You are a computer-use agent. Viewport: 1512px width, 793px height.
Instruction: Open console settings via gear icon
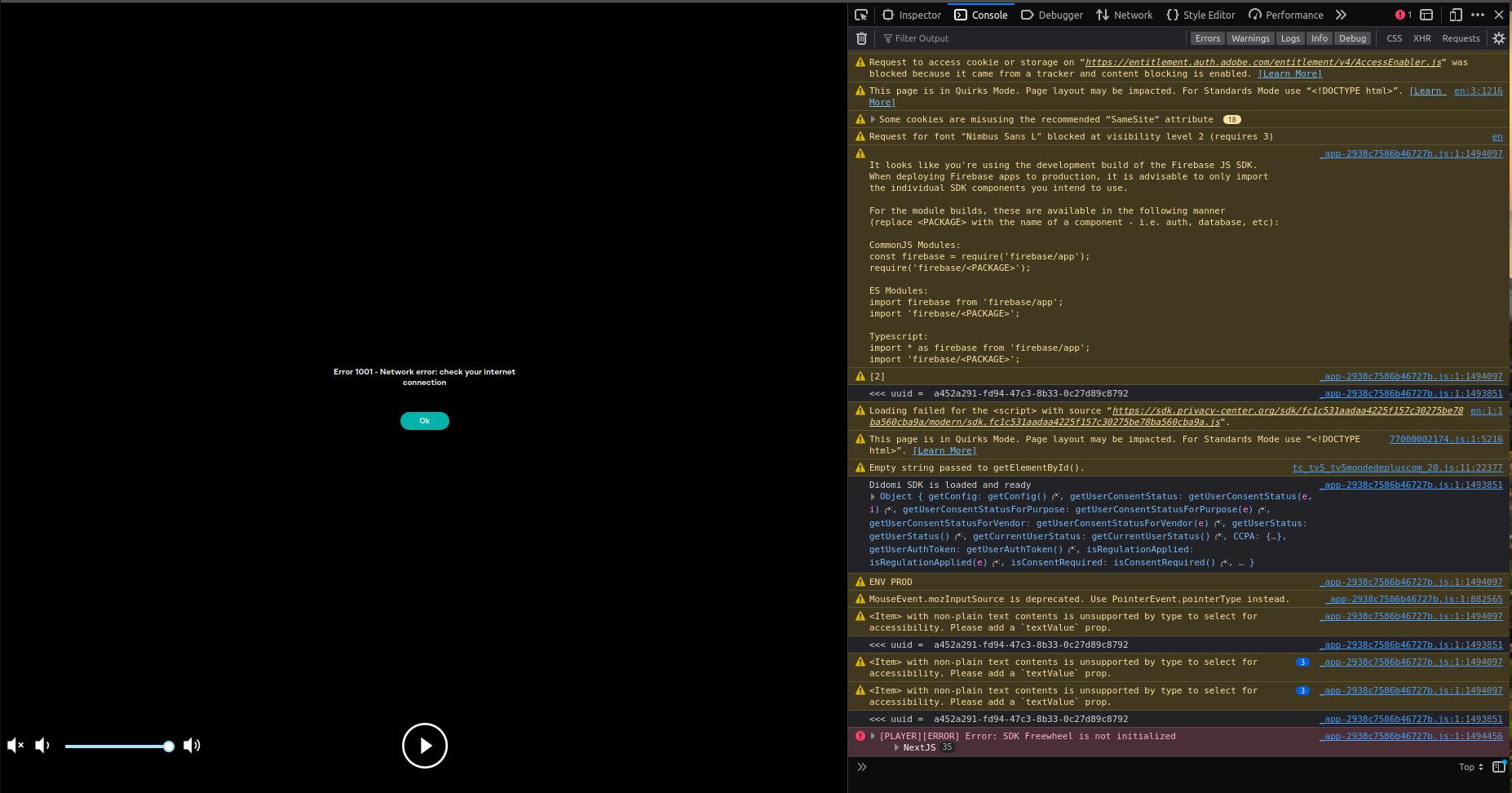1499,38
